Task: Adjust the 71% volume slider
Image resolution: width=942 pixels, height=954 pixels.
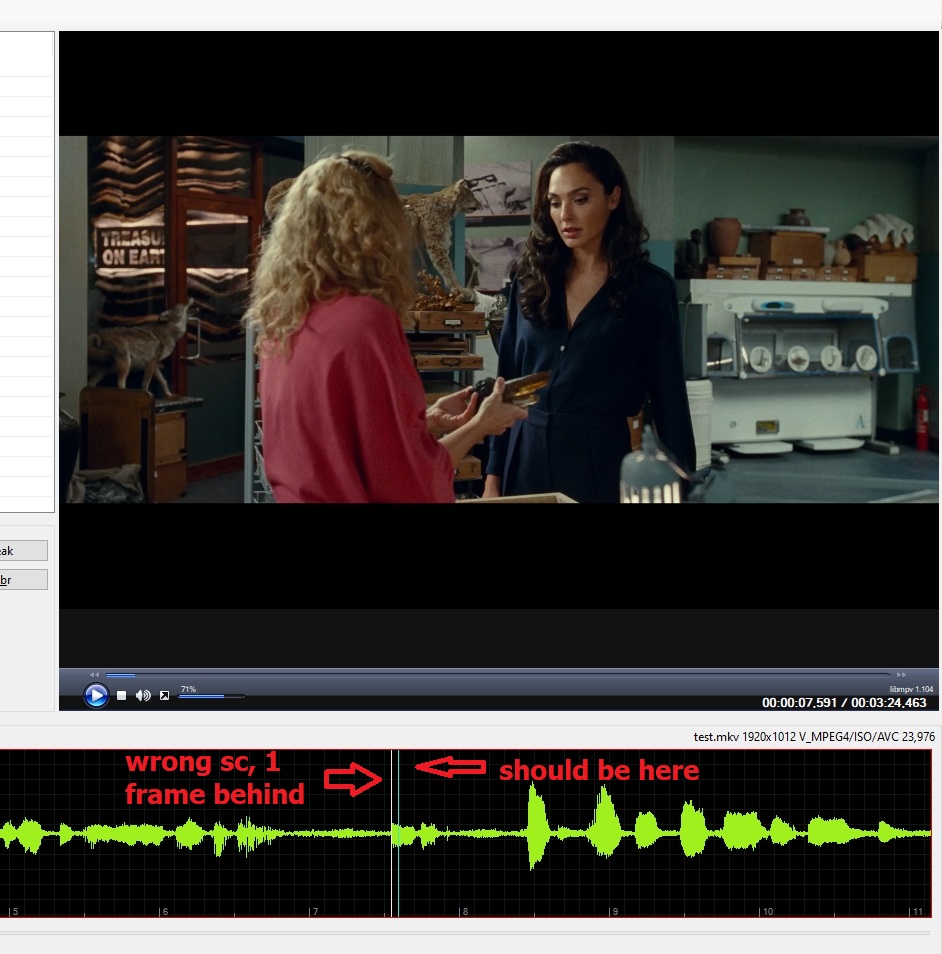Action: [211, 696]
